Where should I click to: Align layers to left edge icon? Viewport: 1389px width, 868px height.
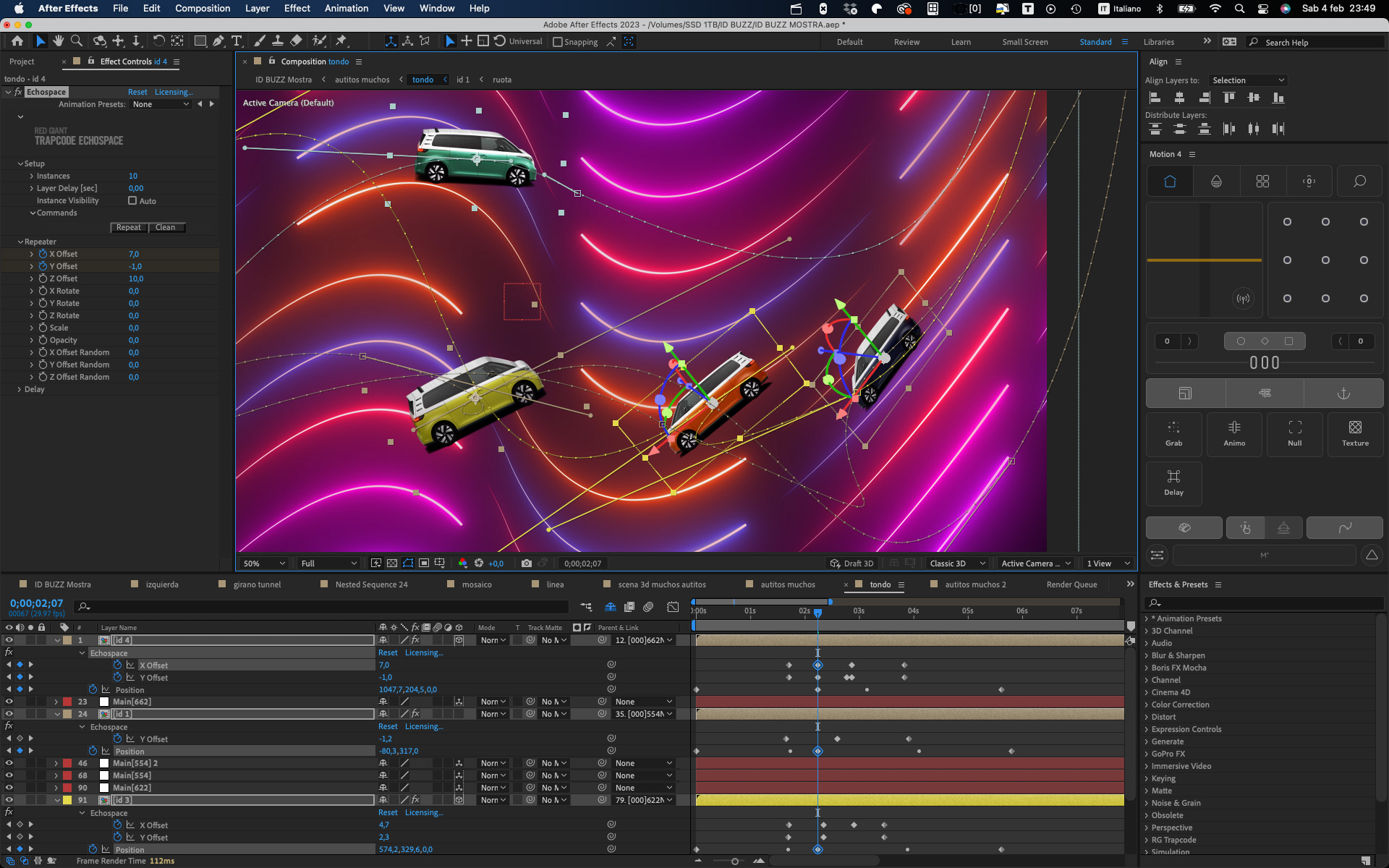(x=1155, y=98)
